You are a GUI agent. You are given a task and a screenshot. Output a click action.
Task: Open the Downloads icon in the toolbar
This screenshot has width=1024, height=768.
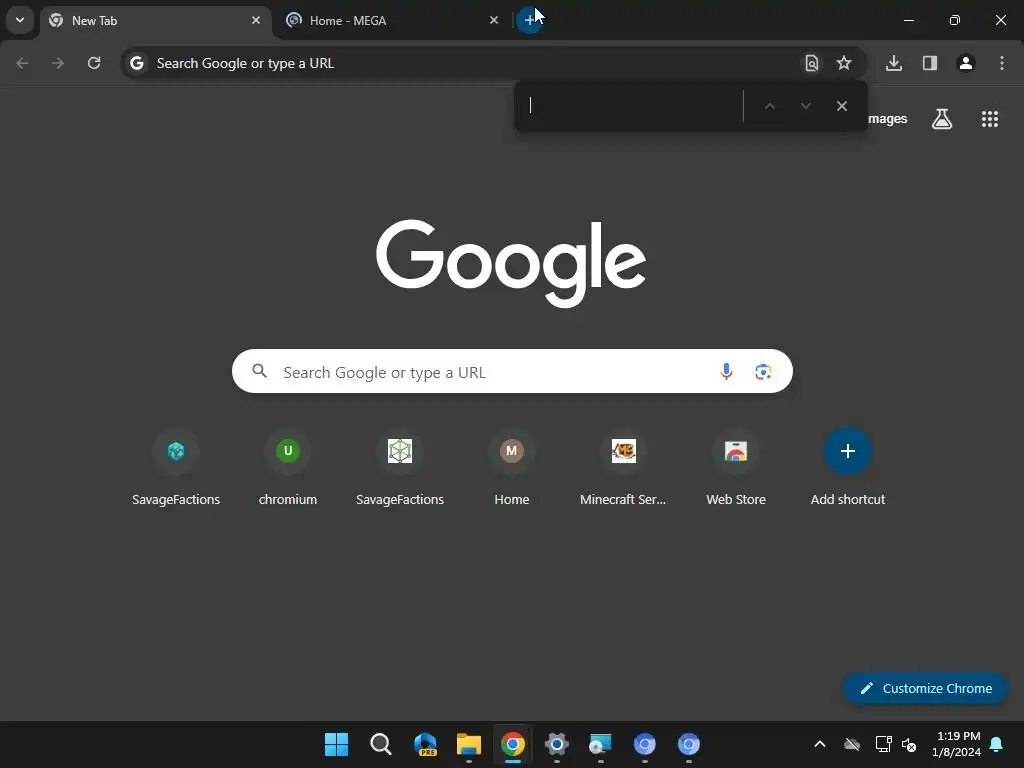(894, 63)
